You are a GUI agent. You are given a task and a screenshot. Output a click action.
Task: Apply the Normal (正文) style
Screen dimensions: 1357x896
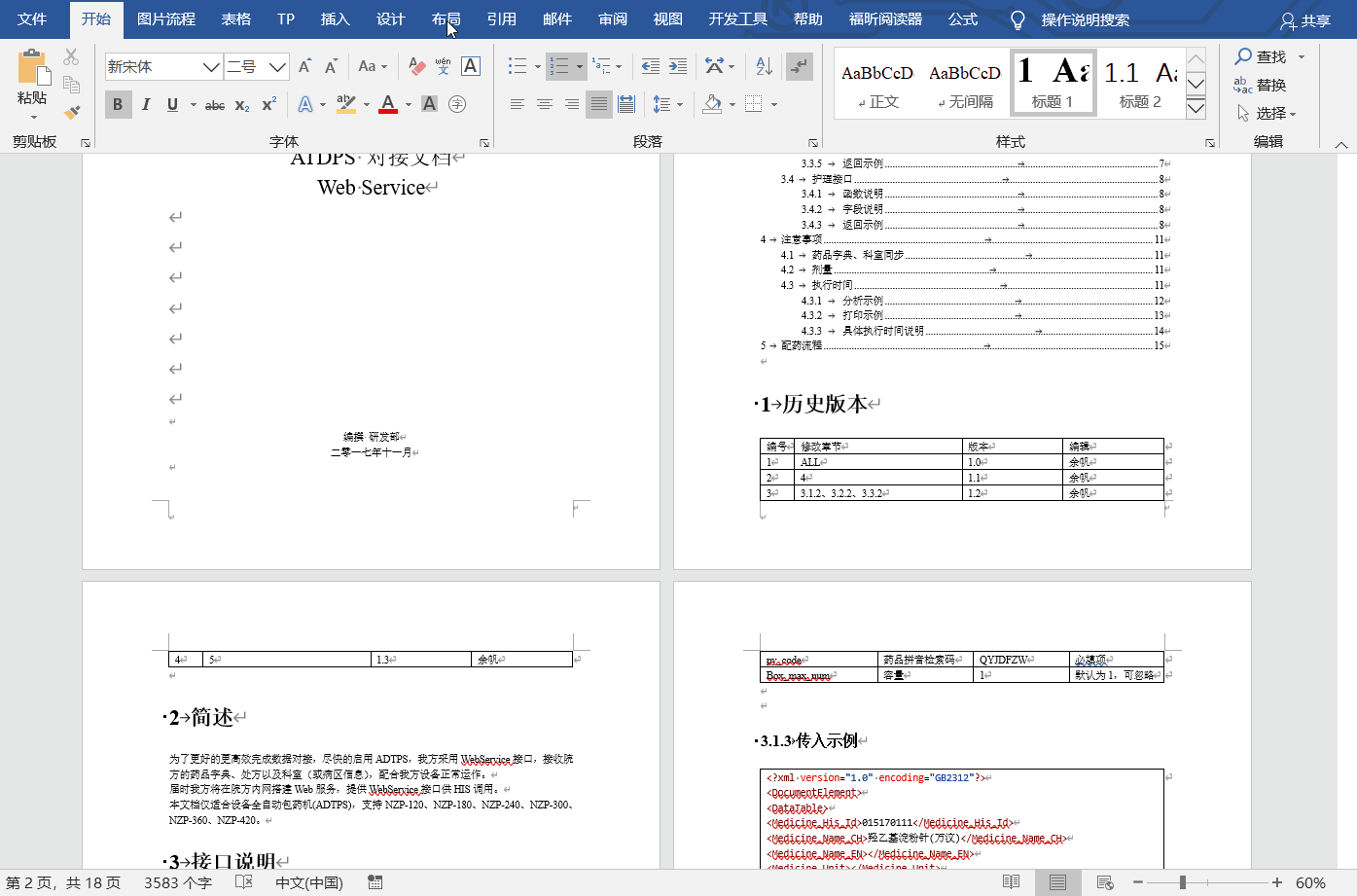click(x=877, y=84)
